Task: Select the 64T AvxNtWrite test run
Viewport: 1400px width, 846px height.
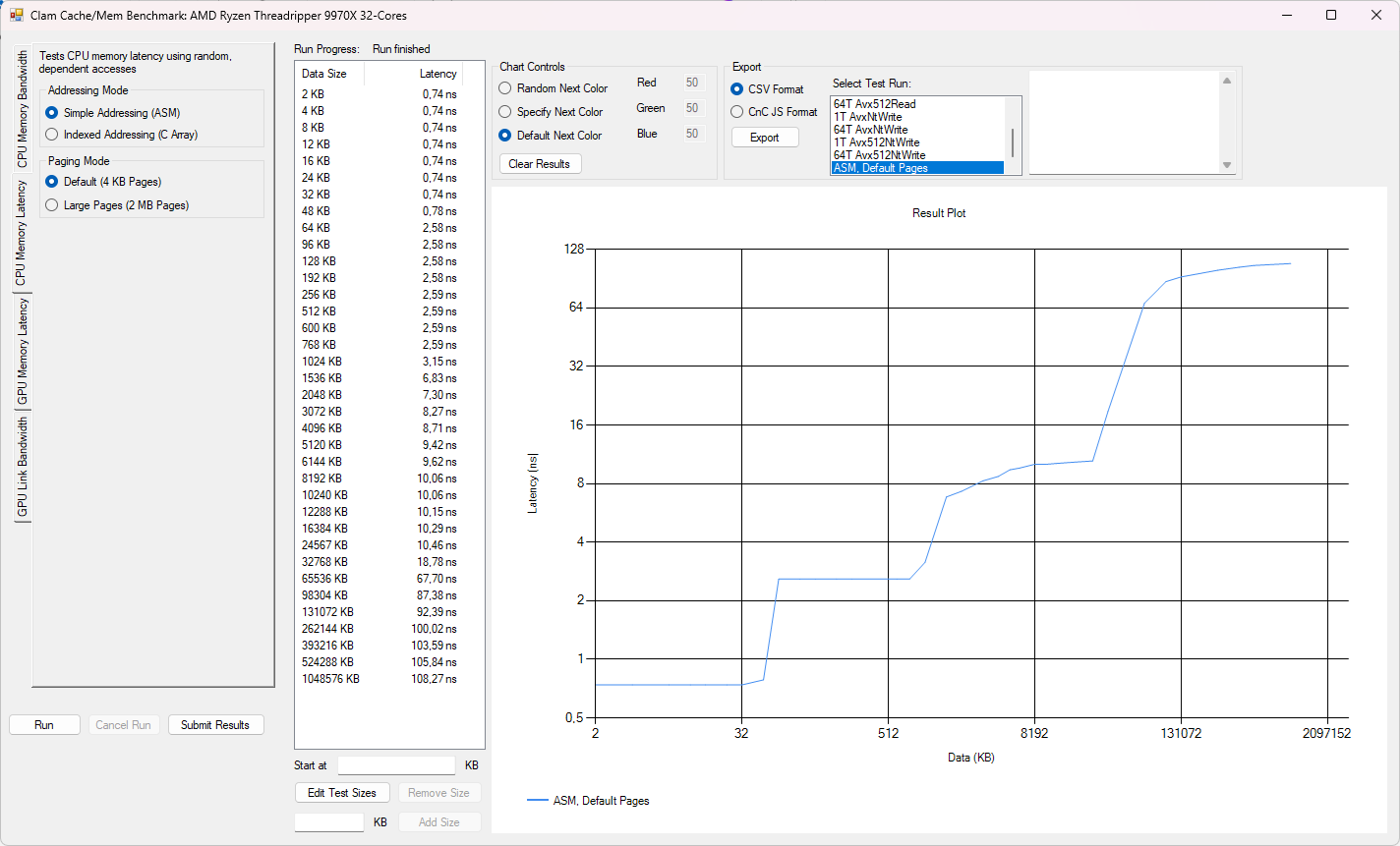Action: click(x=917, y=130)
